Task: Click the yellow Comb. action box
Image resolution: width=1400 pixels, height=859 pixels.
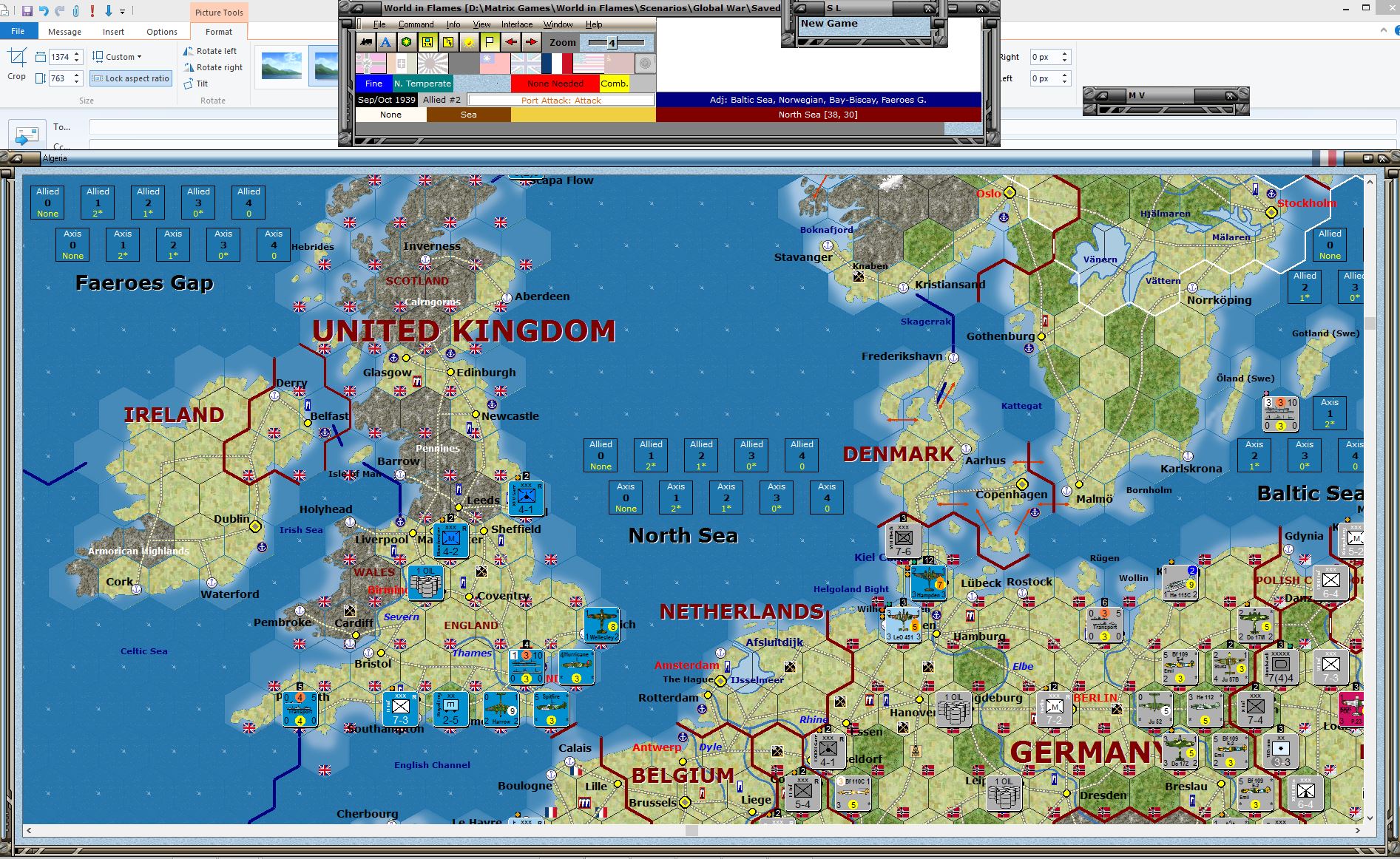Action: (x=614, y=84)
